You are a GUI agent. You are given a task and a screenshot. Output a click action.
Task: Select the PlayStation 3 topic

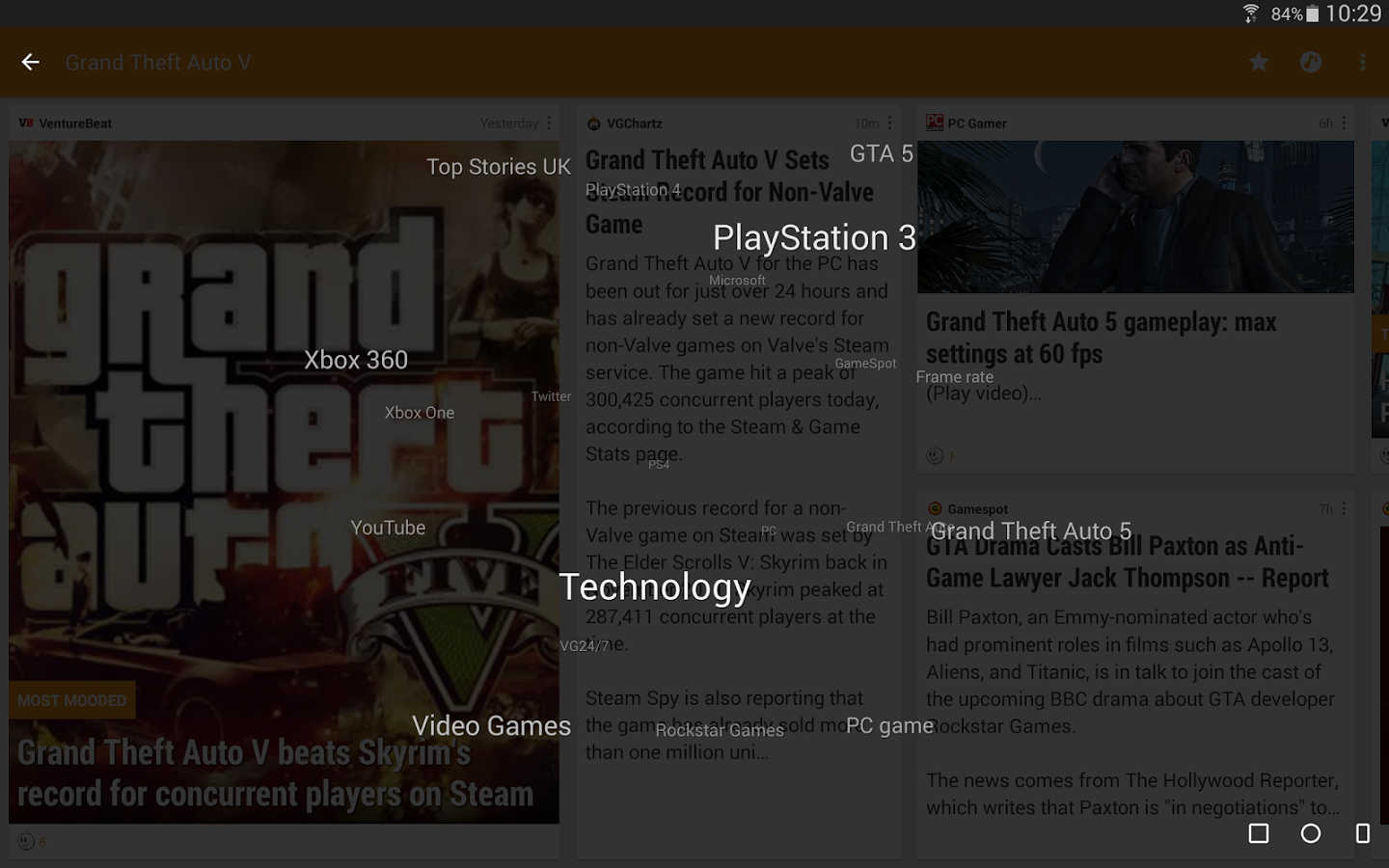[814, 238]
